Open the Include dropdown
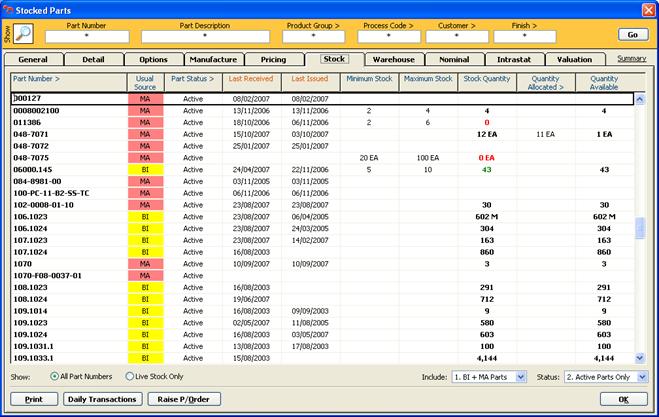Viewport: 659px width, 417px height. point(520,377)
